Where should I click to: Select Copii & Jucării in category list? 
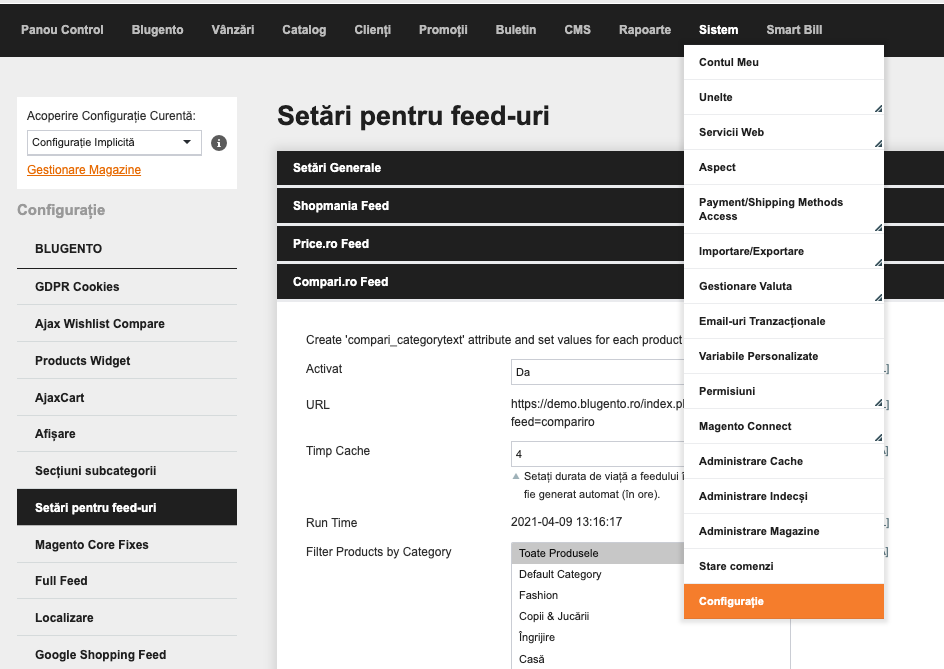[x=598, y=616]
